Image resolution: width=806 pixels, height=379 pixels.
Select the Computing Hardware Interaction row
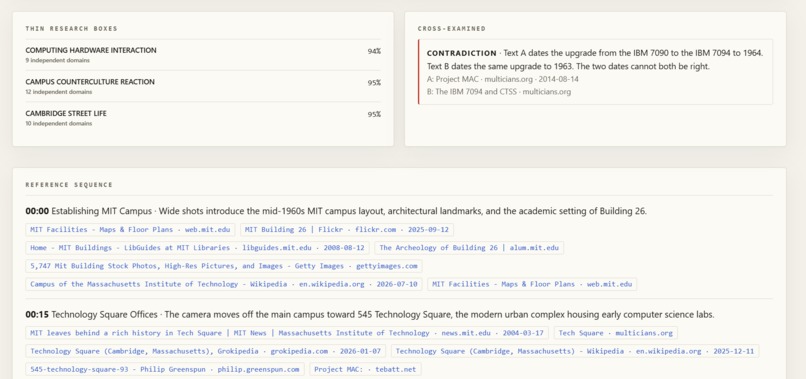pyautogui.click(x=203, y=55)
